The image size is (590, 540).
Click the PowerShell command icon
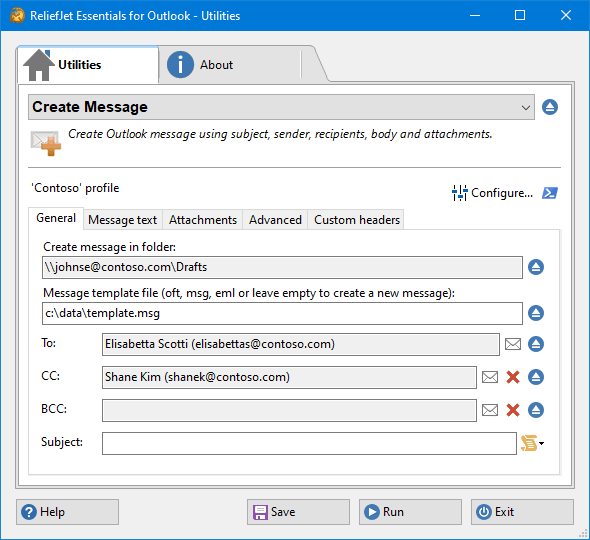[550, 193]
